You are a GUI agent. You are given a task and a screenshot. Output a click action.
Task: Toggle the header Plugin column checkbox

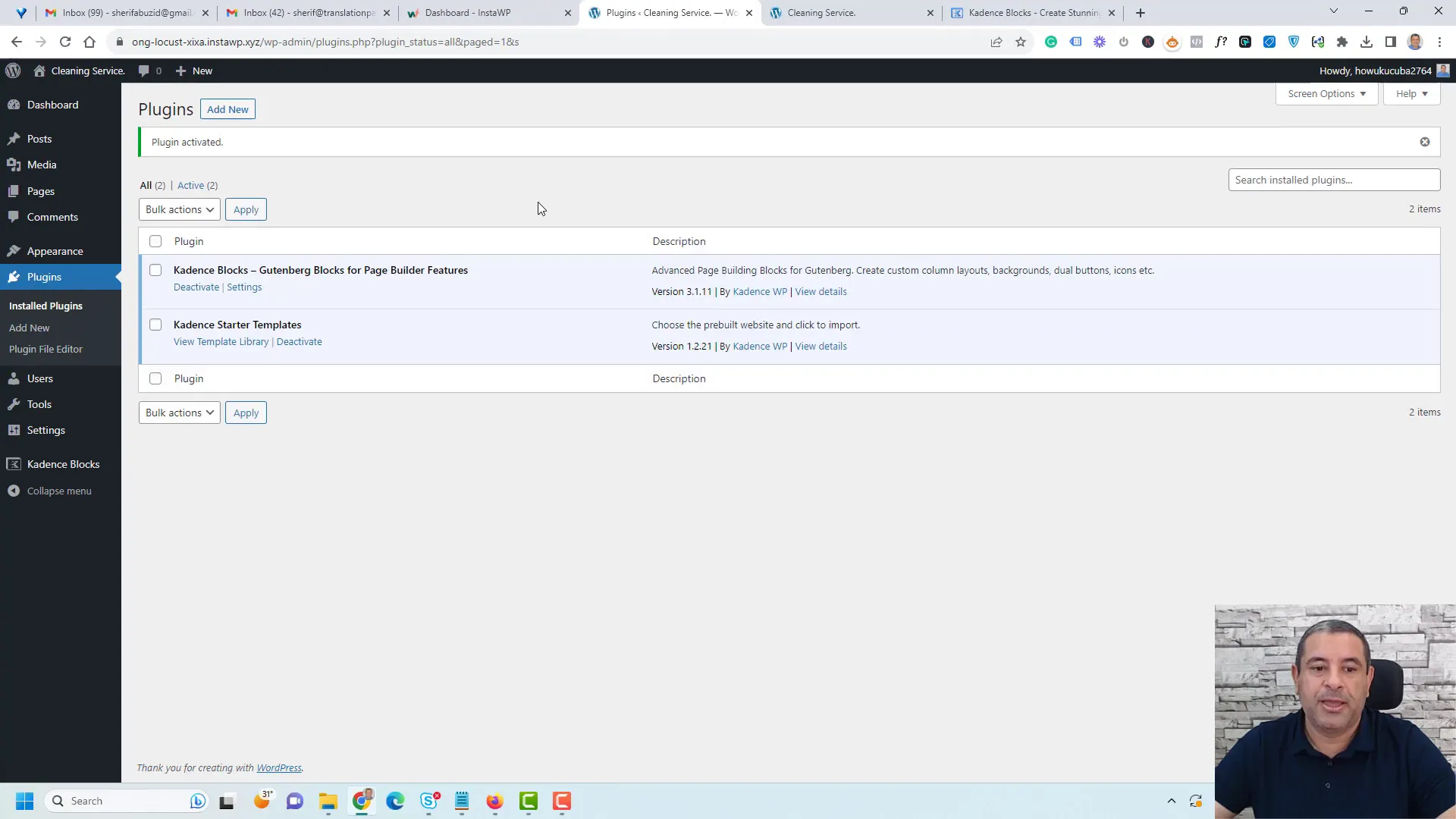pos(155,240)
